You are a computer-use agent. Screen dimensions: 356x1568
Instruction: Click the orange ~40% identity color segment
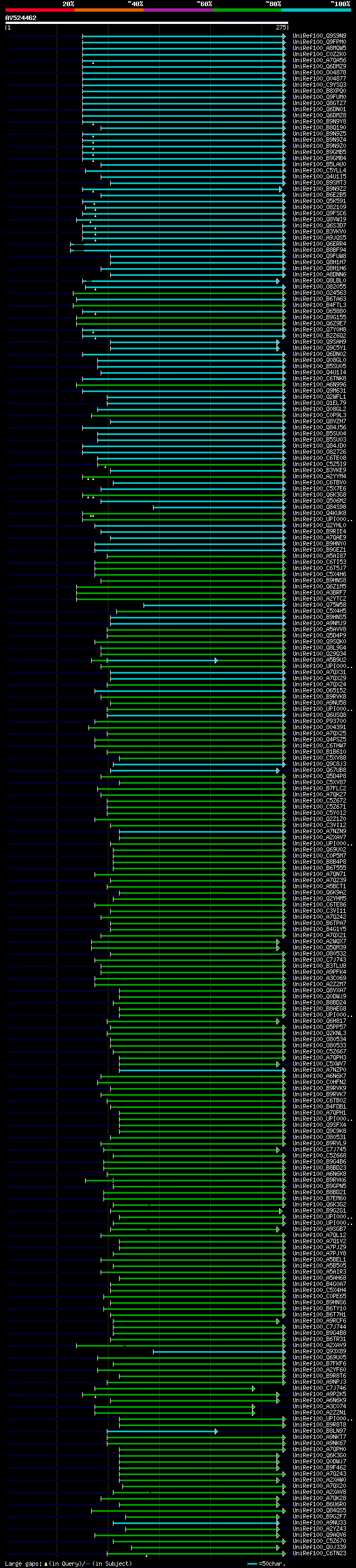click(x=109, y=10)
